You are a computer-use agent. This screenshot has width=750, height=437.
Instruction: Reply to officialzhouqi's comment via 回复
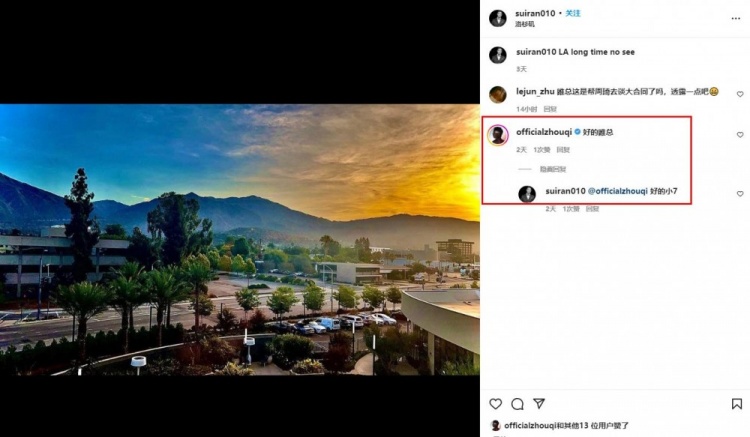[563, 149]
